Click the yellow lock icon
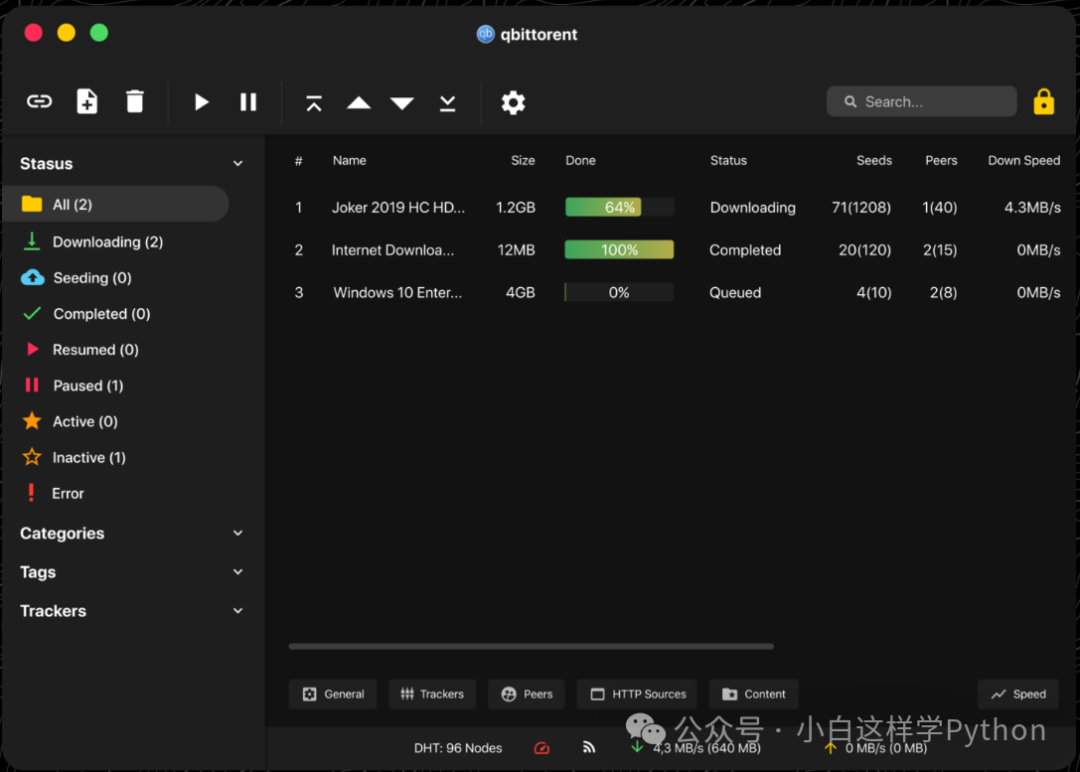Viewport: 1080px width, 772px height. pyautogui.click(x=1044, y=102)
